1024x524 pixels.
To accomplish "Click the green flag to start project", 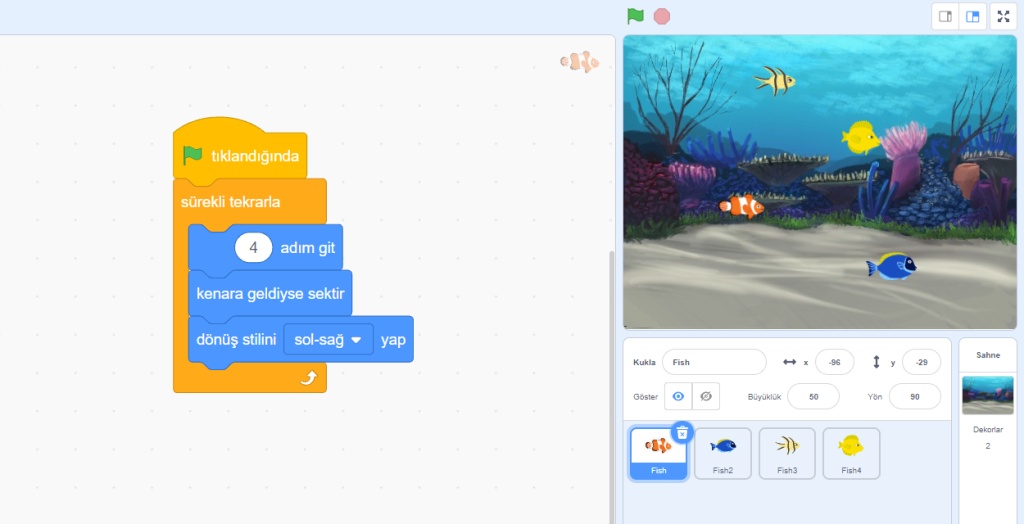I will click(635, 16).
